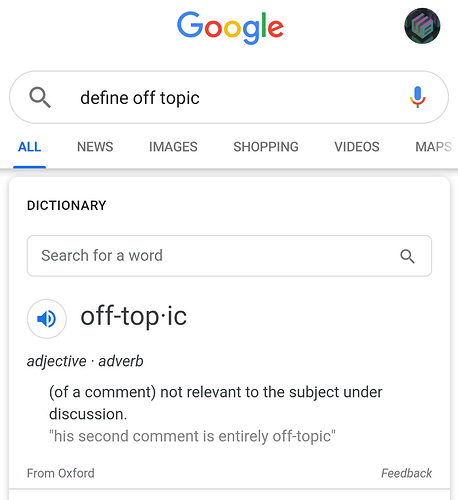Click the magnifier icon in main search bar
Viewport: 458px width, 500px height.
click(40, 97)
